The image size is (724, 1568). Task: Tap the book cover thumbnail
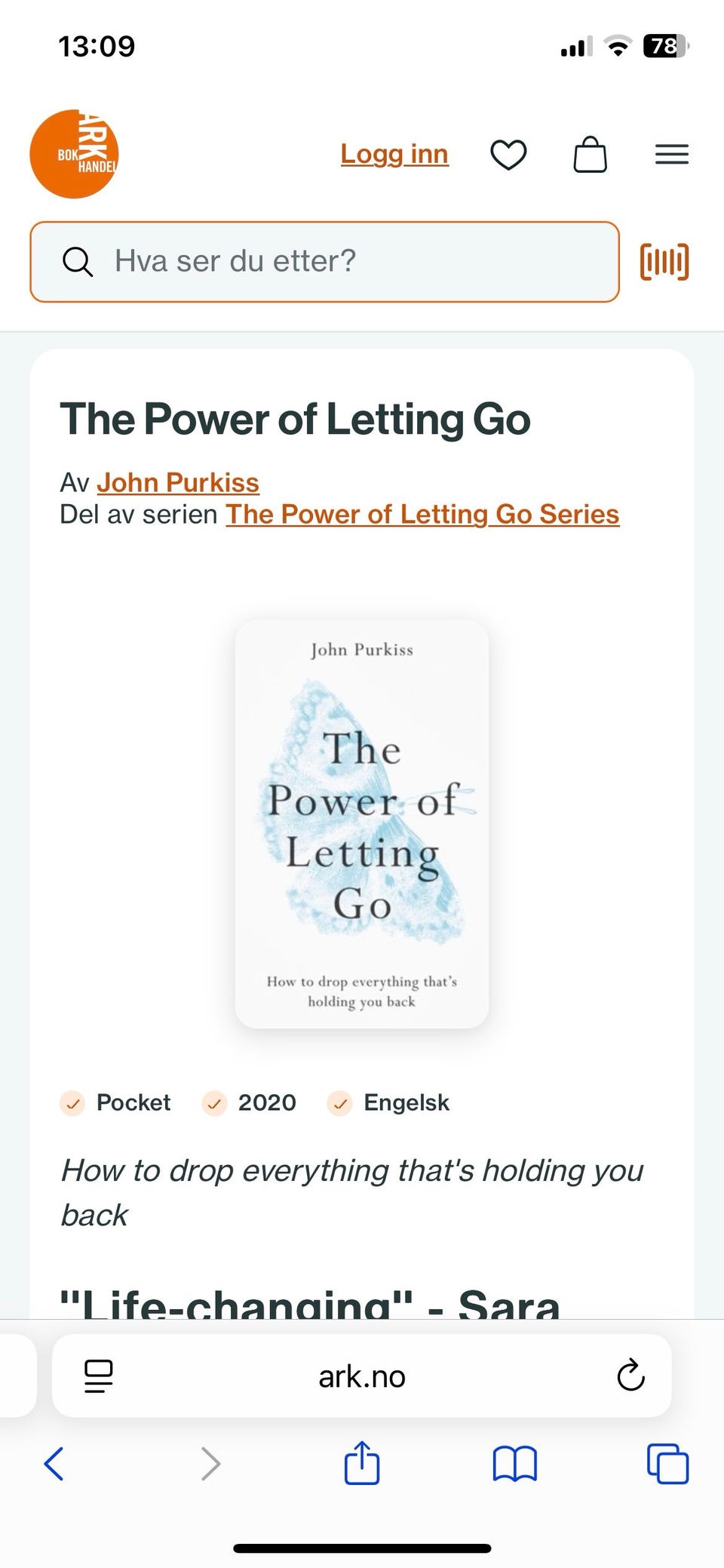[x=362, y=823]
